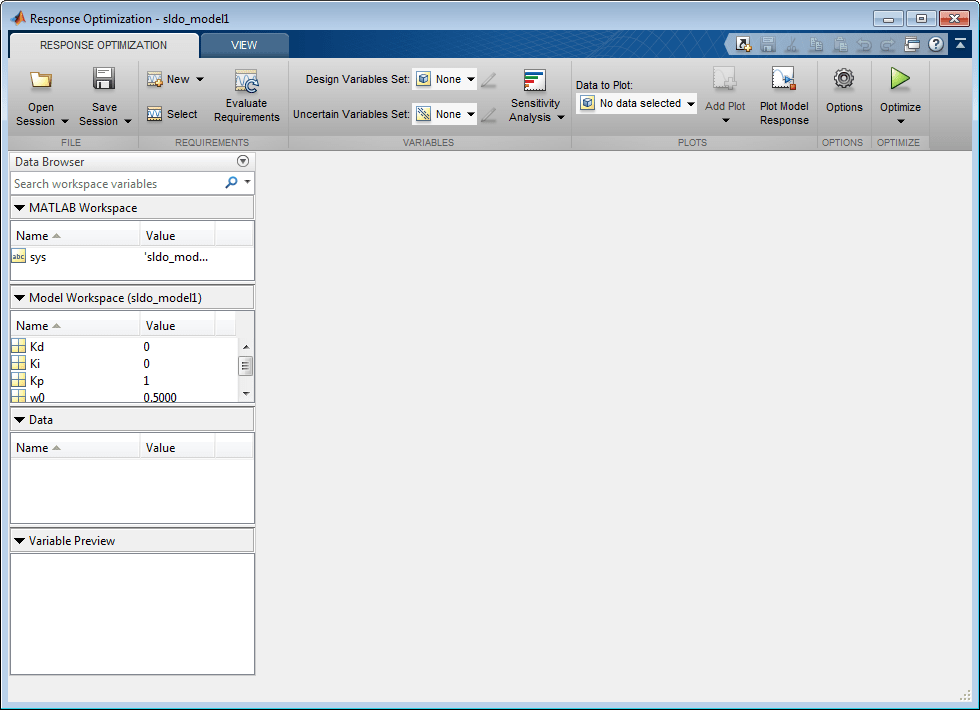Click the Model Workspace scrollbar down arrow

click(x=246, y=394)
